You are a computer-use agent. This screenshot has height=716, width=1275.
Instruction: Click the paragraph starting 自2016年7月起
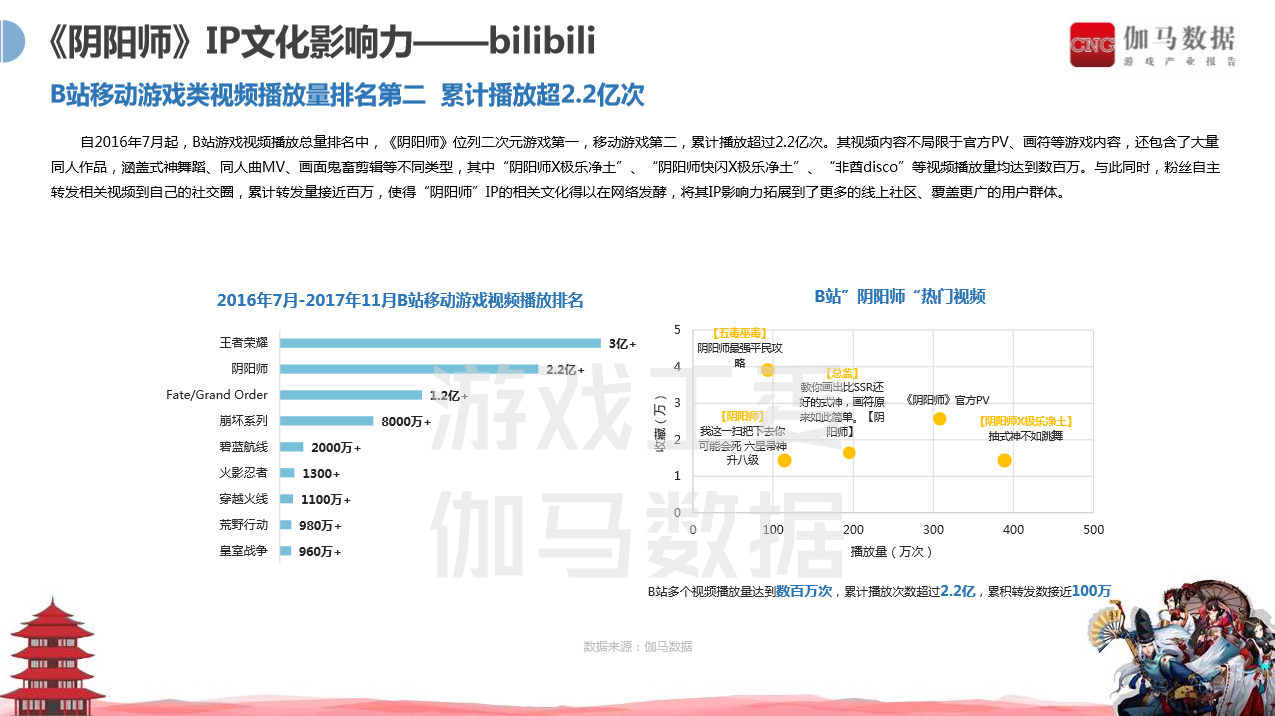tap(635, 166)
